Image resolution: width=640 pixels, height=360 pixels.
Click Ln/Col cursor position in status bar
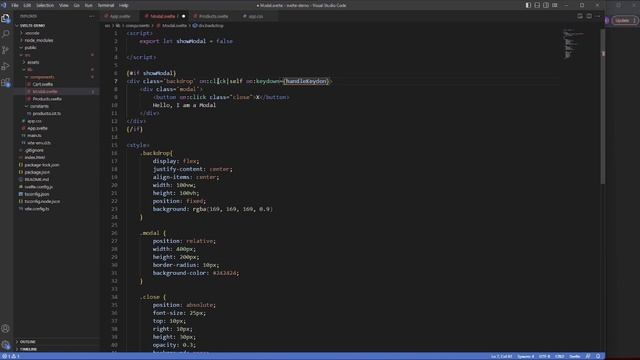(x=501, y=356)
